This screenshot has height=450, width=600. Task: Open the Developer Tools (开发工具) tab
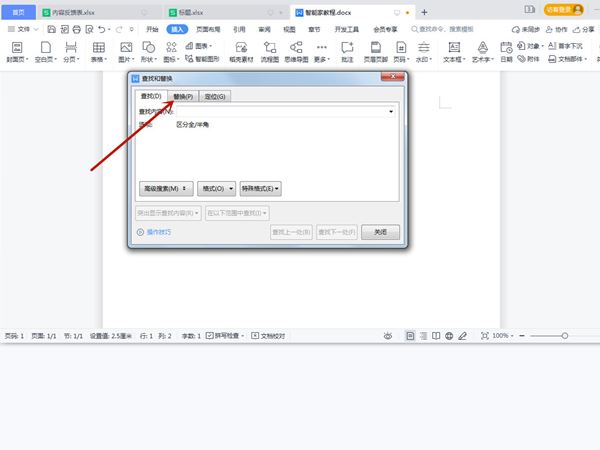[x=347, y=29]
